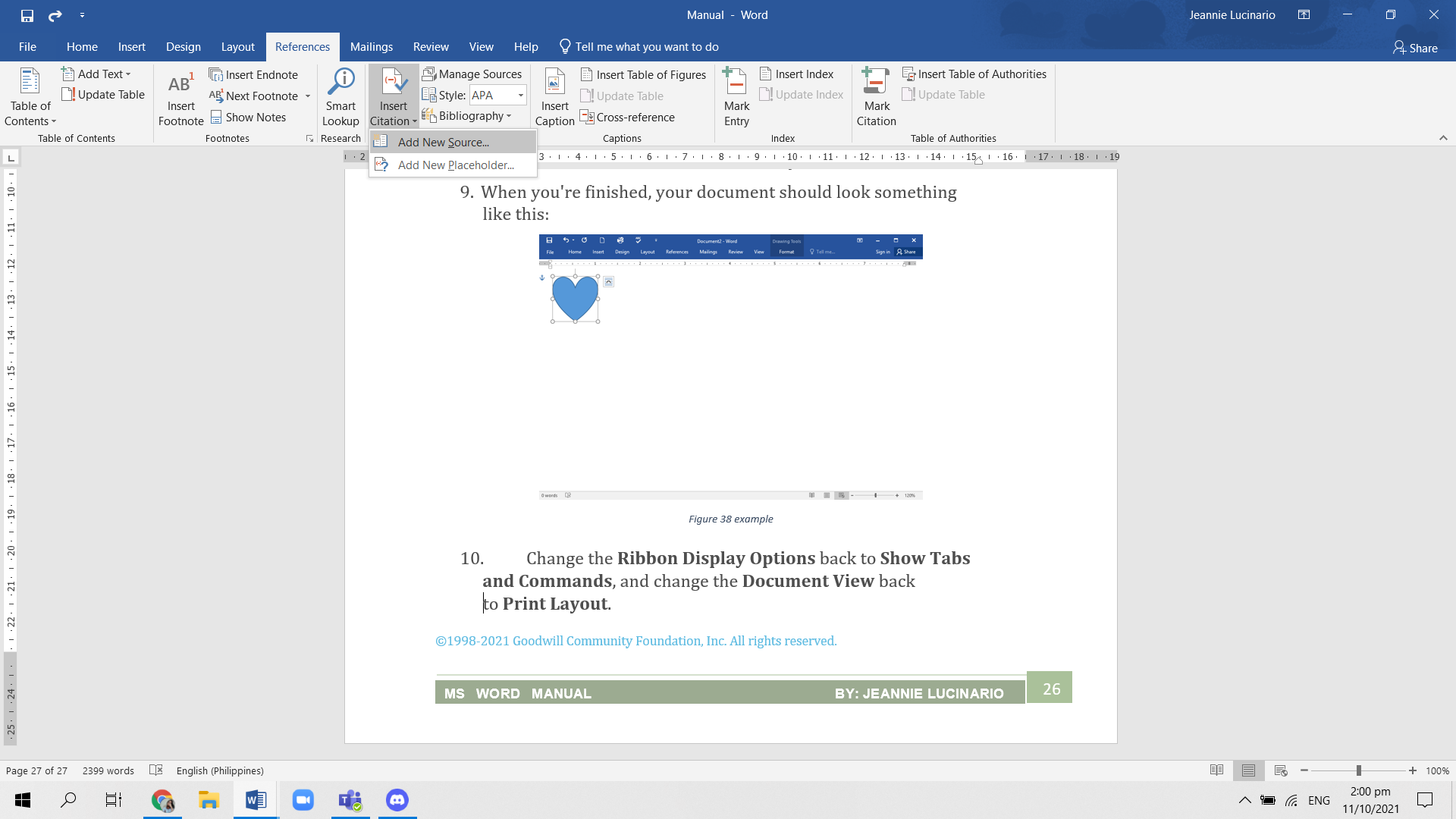Image resolution: width=1456 pixels, height=819 pixels.
Task: Switch to the Review tab
Action: coord(431,47)
